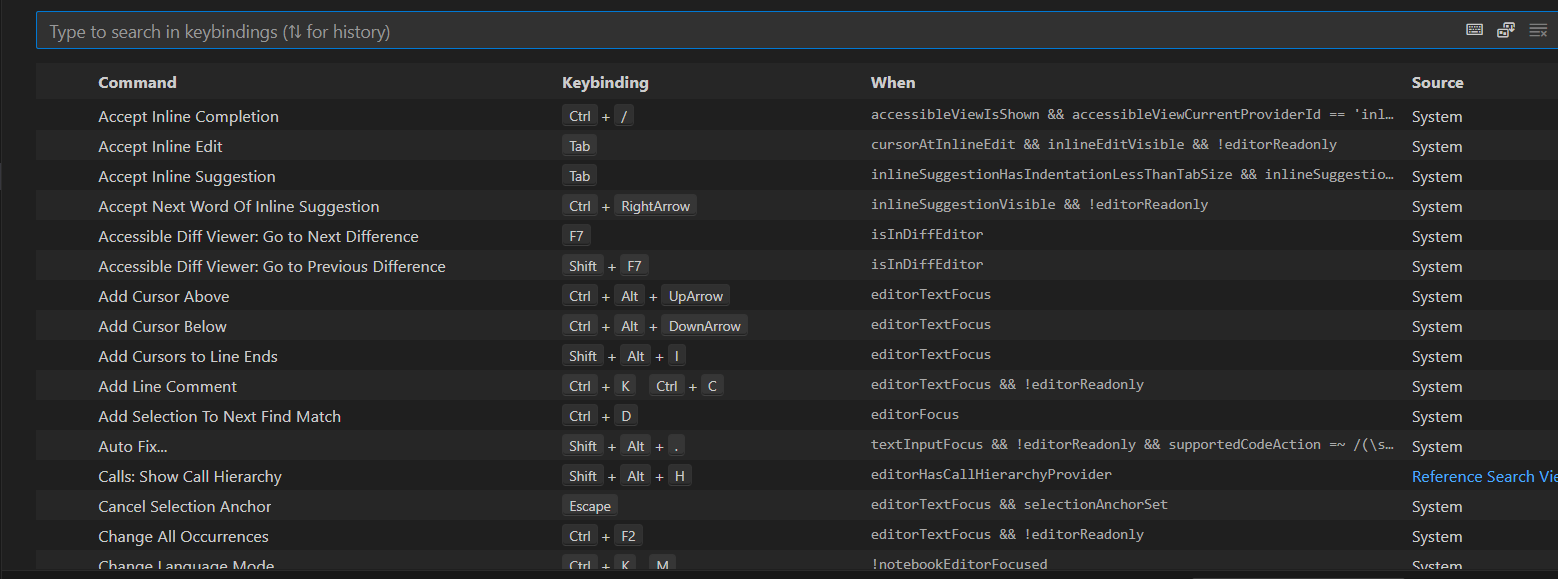Select Calls: Show Call Hierarchy command

click(x=190, y=477)
